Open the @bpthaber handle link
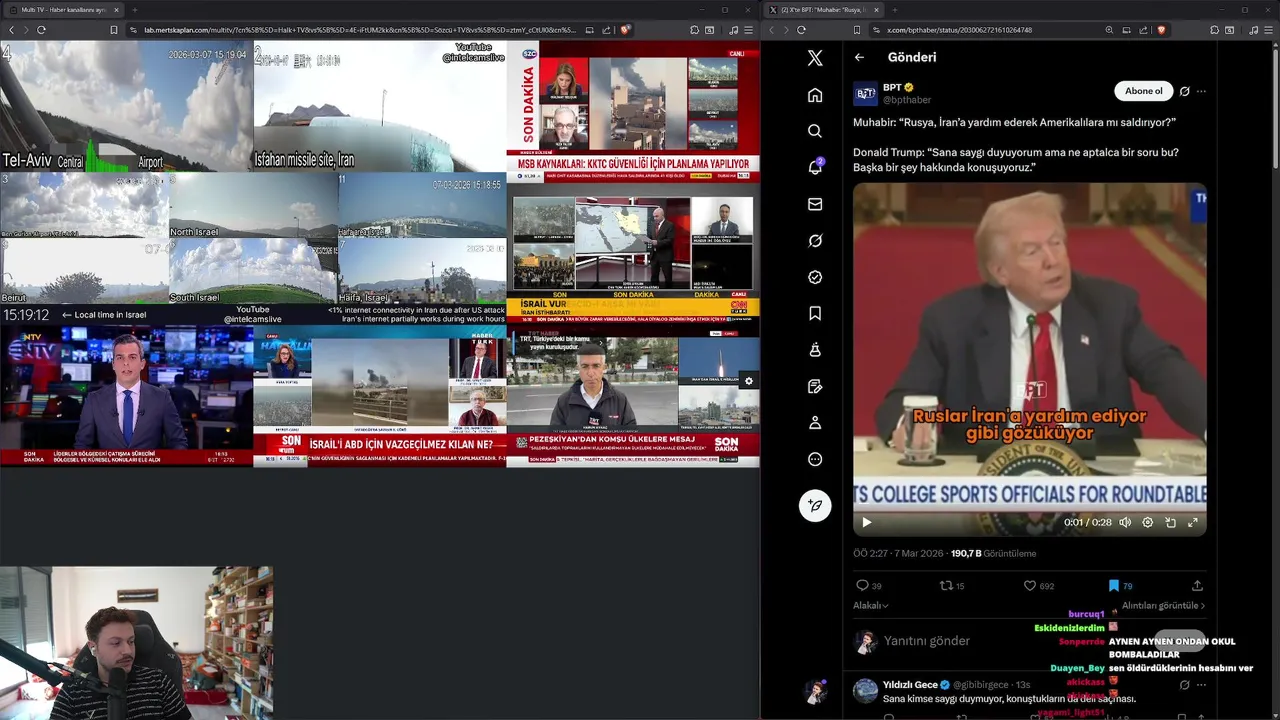Screen dimensions: 1280x720 click(907, 100)
